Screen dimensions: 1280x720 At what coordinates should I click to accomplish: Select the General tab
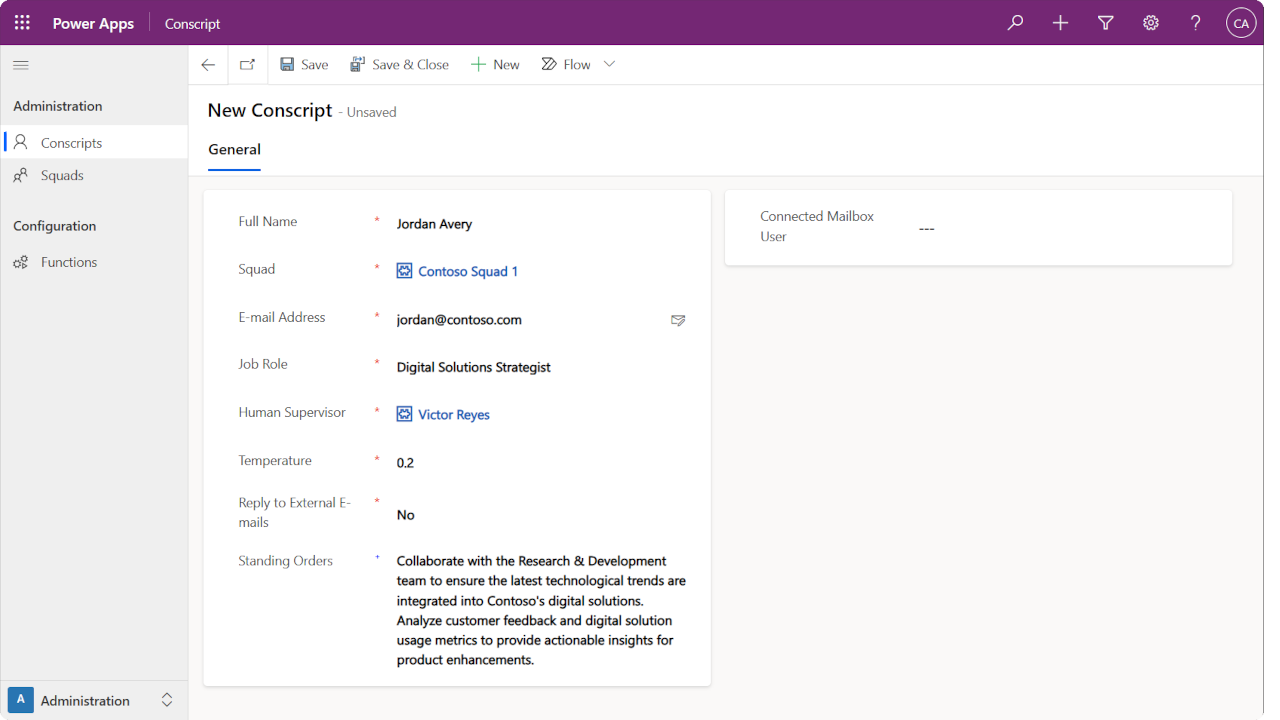click(234, 150)
